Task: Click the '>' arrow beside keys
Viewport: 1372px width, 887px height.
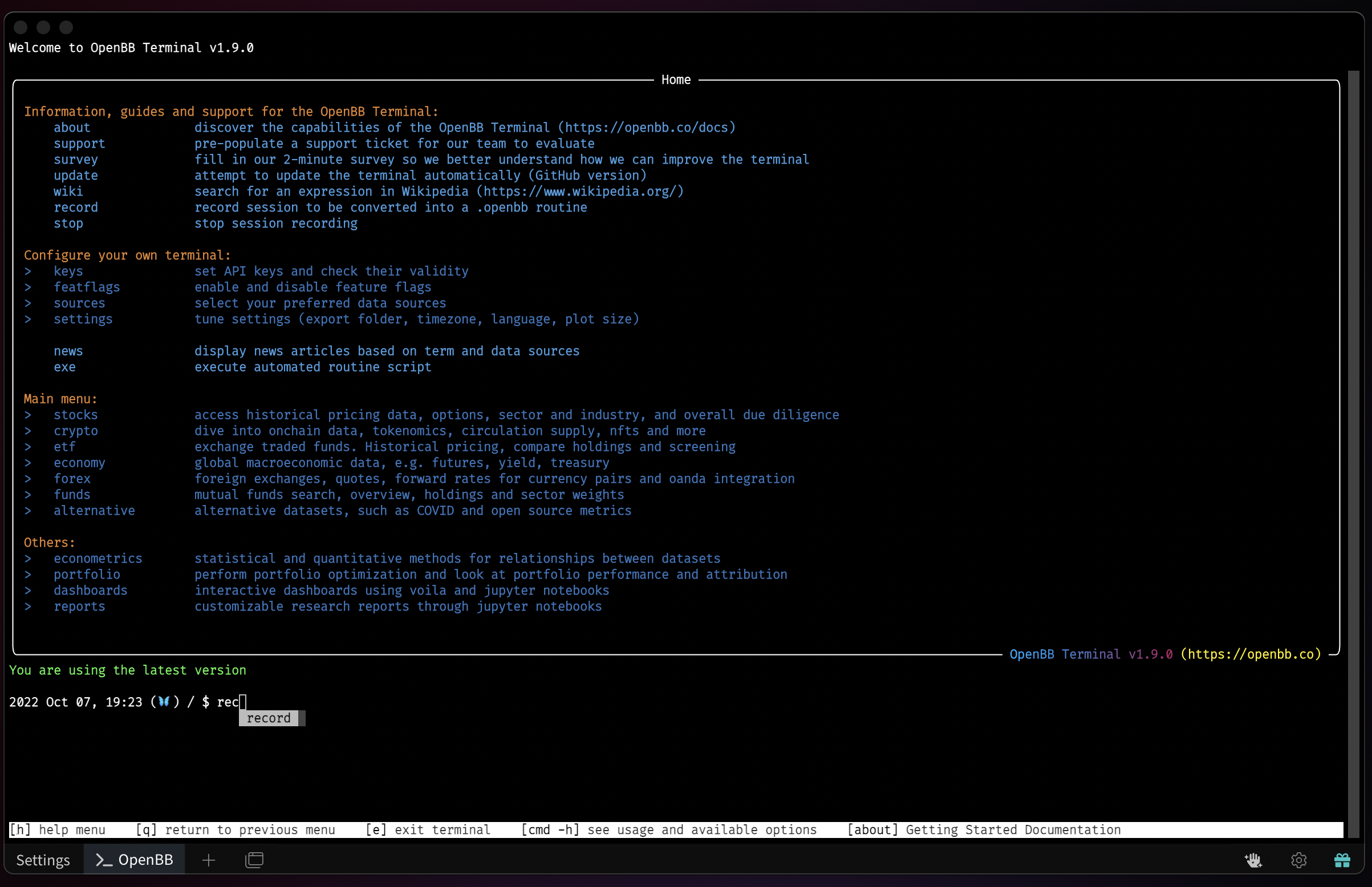Action: (27, 271)
